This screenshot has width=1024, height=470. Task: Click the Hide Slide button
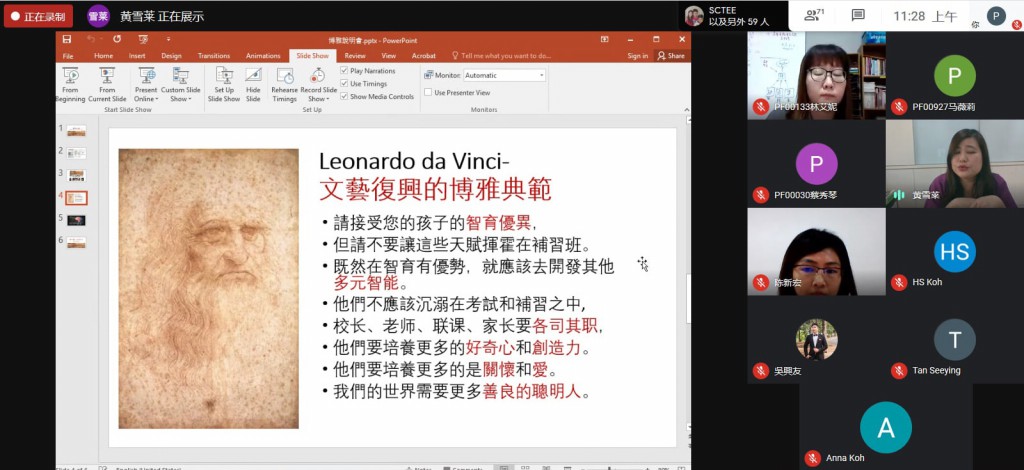[x=253, y=84]
